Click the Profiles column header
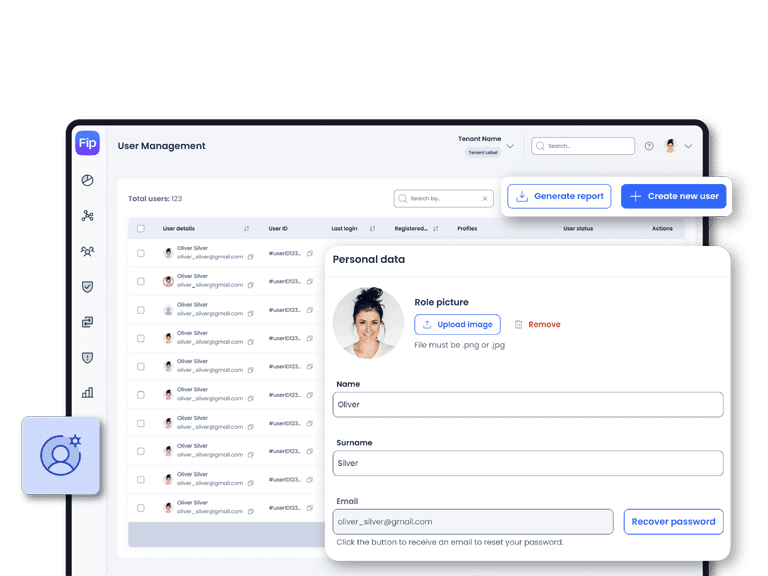Screen dimensions: 768x576 tap(467, 229)
